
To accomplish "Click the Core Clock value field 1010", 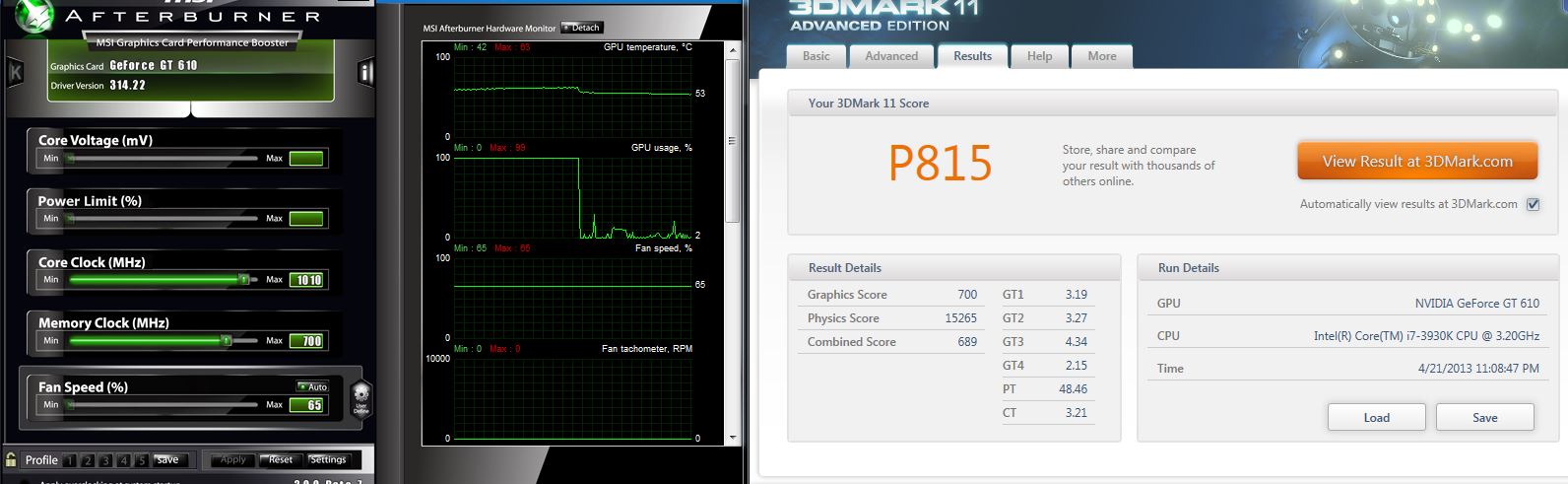I will coord(306,280).
